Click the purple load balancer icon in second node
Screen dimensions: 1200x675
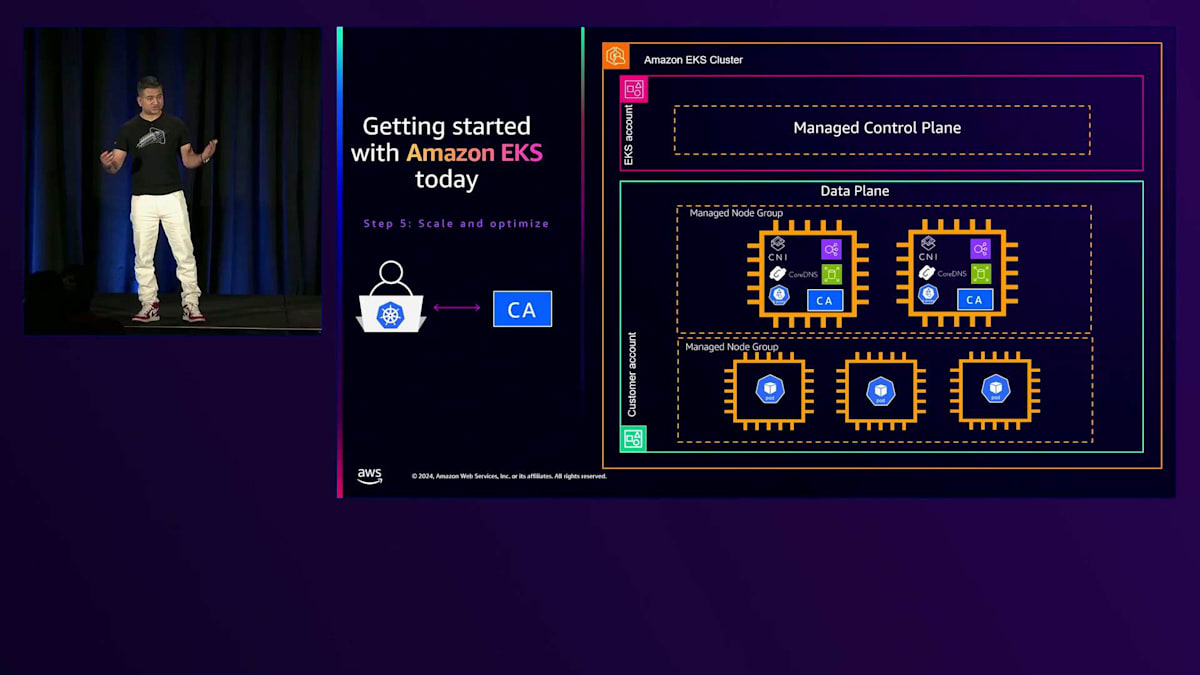pos(981,249)
